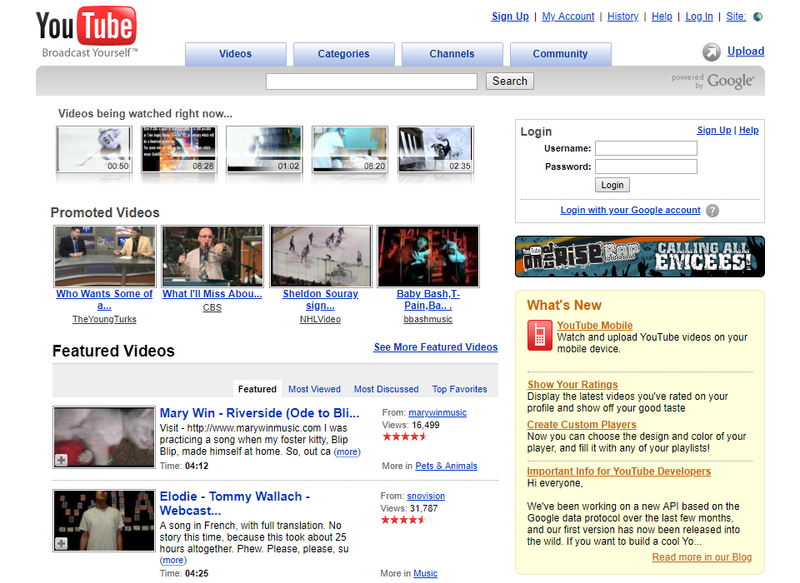Image resolution: width=800 pixels, height=583 pixels.
Task: Switch to the Channels tab
Action: [452, 54]
